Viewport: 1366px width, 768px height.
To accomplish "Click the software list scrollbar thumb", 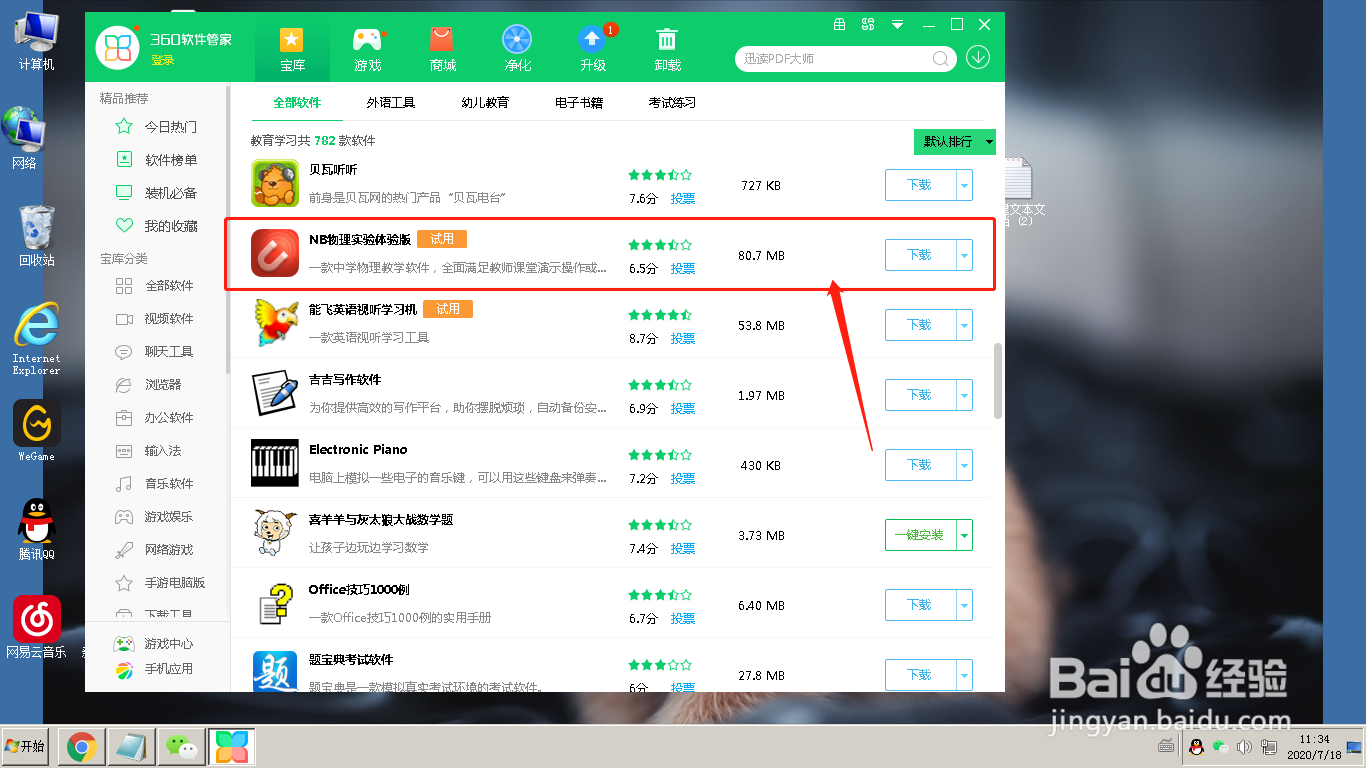I will tap(998, 381).
